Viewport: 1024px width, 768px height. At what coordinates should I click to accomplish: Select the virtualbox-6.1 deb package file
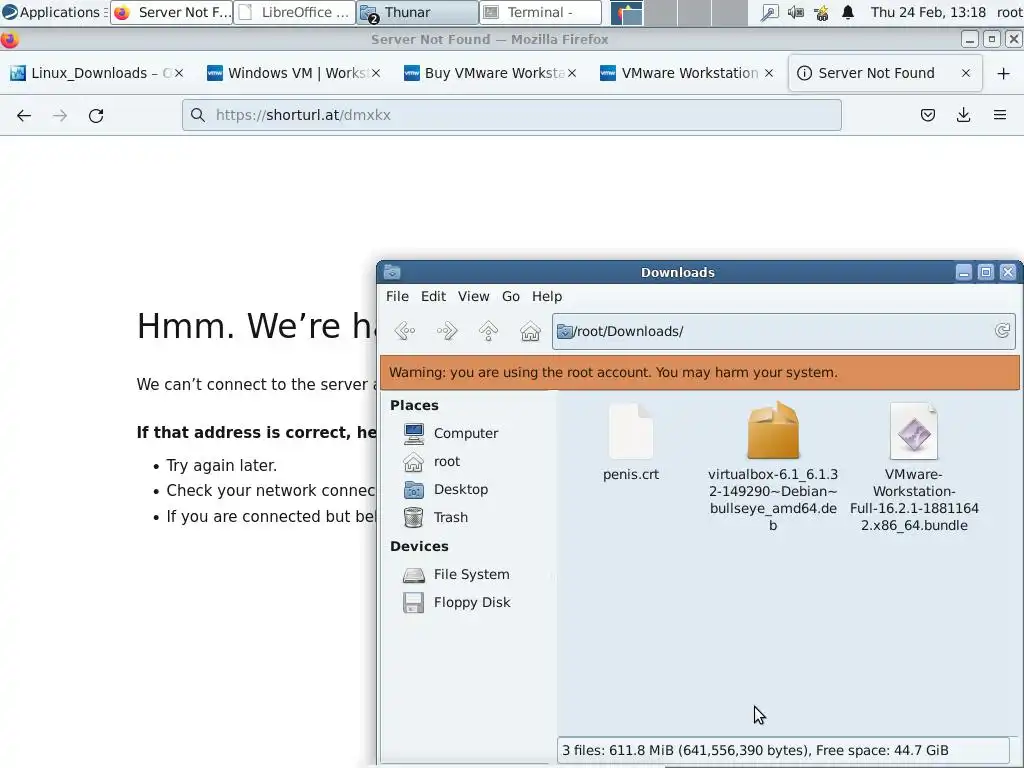tap(773, 466)
